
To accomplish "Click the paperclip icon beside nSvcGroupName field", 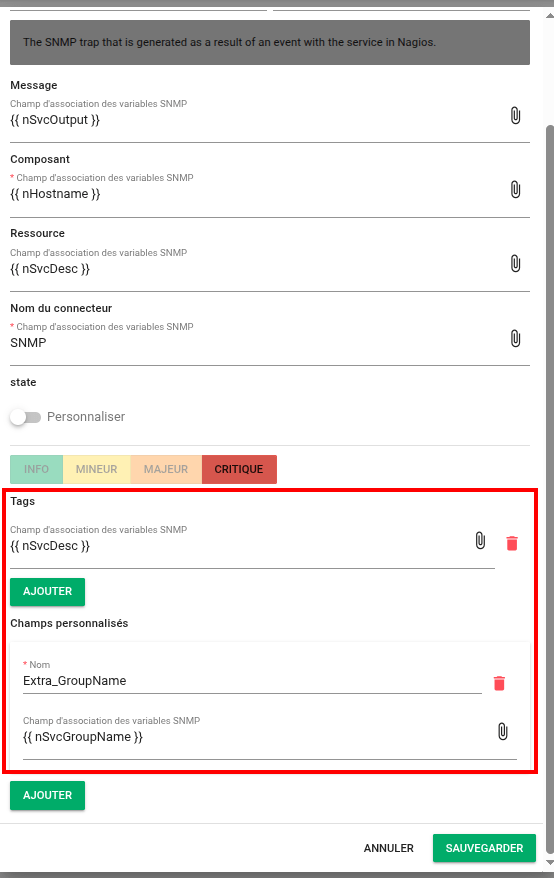I will point(502,731).
